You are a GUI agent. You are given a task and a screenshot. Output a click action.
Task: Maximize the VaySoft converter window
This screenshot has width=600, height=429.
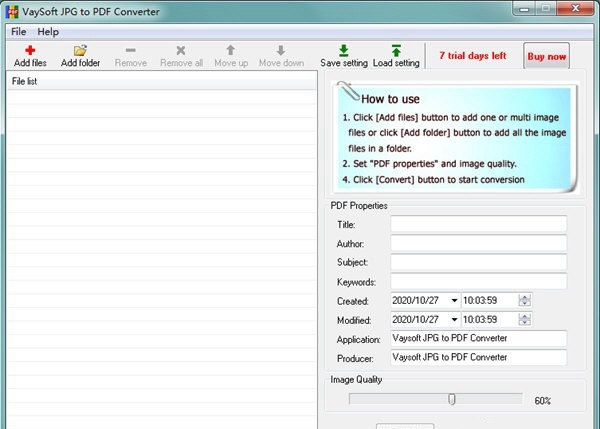[x=546, y=8]
